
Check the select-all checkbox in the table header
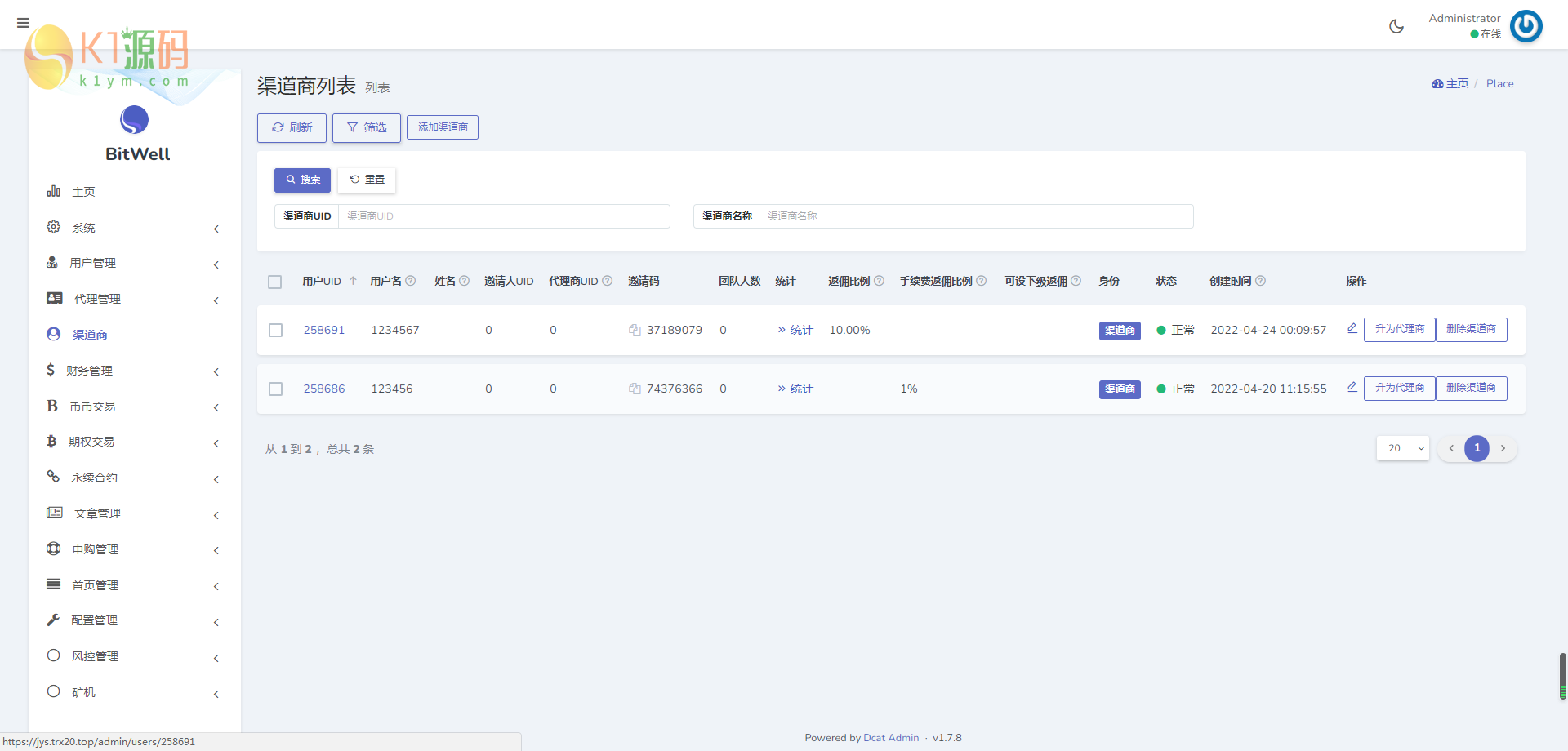275,282
